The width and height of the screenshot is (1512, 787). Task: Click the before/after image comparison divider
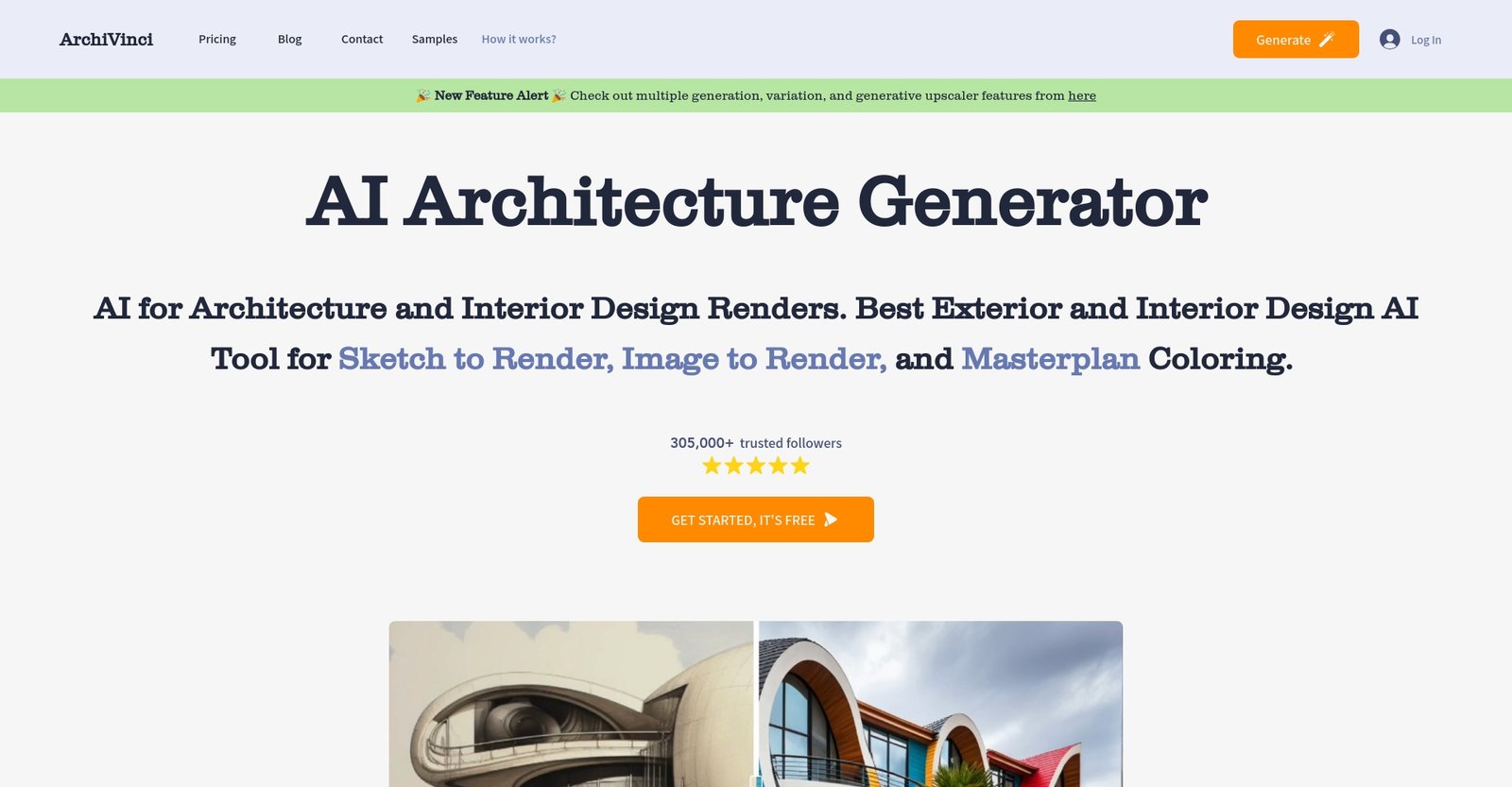click(756, 704)
